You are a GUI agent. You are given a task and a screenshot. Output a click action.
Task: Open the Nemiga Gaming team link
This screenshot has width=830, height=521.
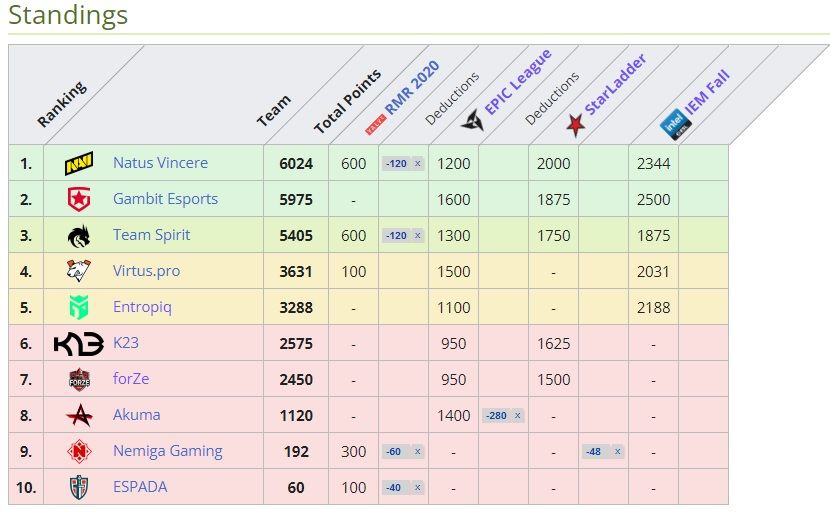168,451
